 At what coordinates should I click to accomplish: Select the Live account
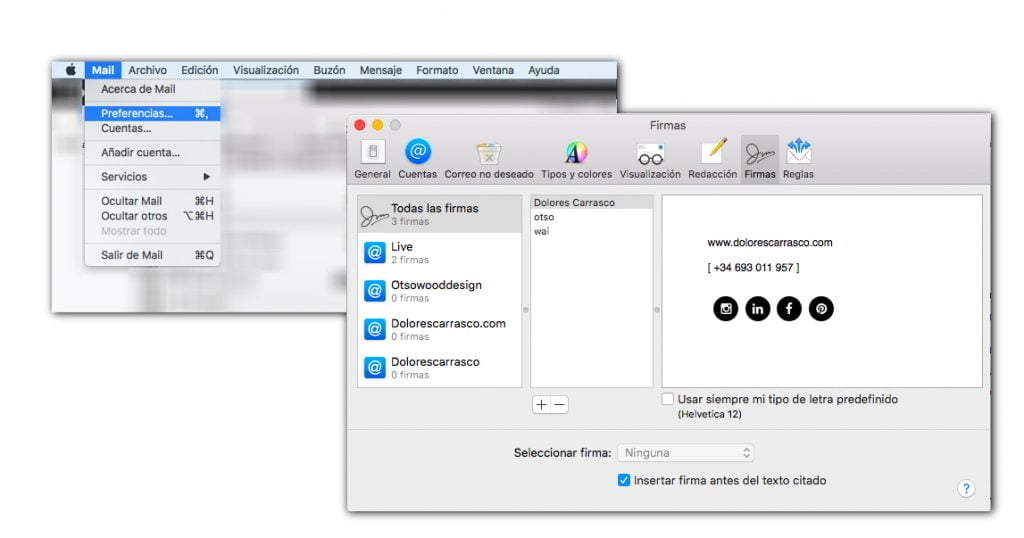pyautogui.click(x=440, y=253)
